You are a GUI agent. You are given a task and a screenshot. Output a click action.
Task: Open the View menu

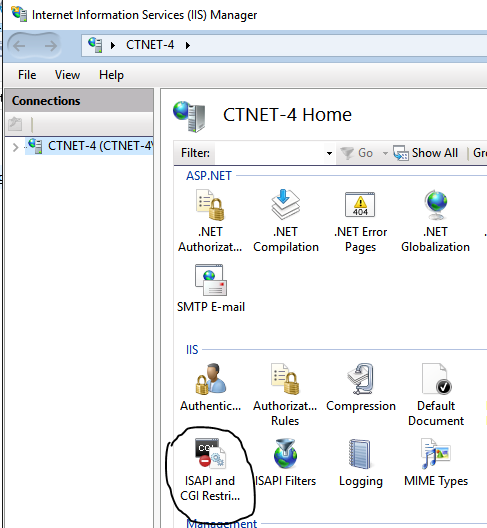click(67, 75)
